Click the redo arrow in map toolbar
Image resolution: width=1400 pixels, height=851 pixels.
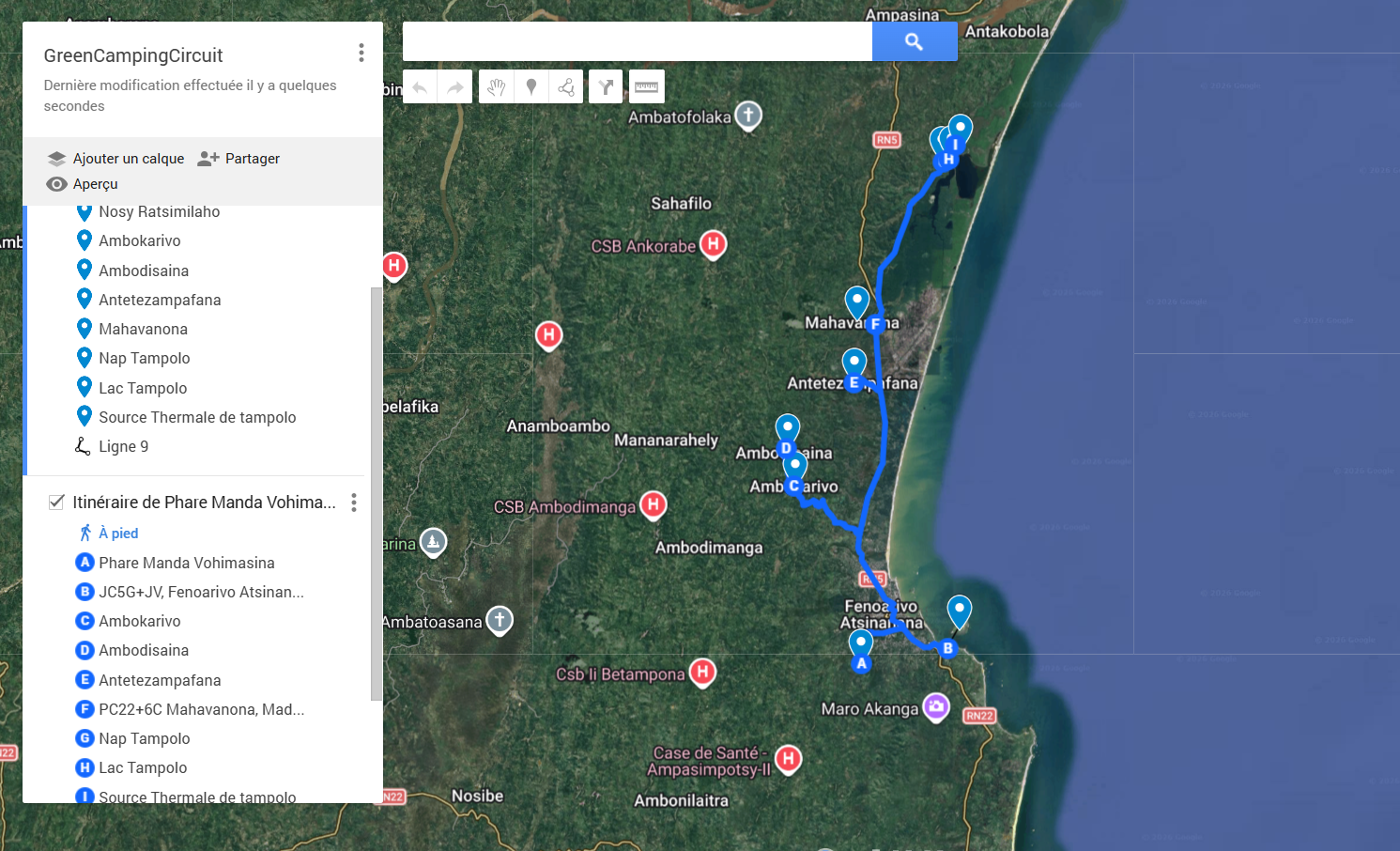coord(454,87)
